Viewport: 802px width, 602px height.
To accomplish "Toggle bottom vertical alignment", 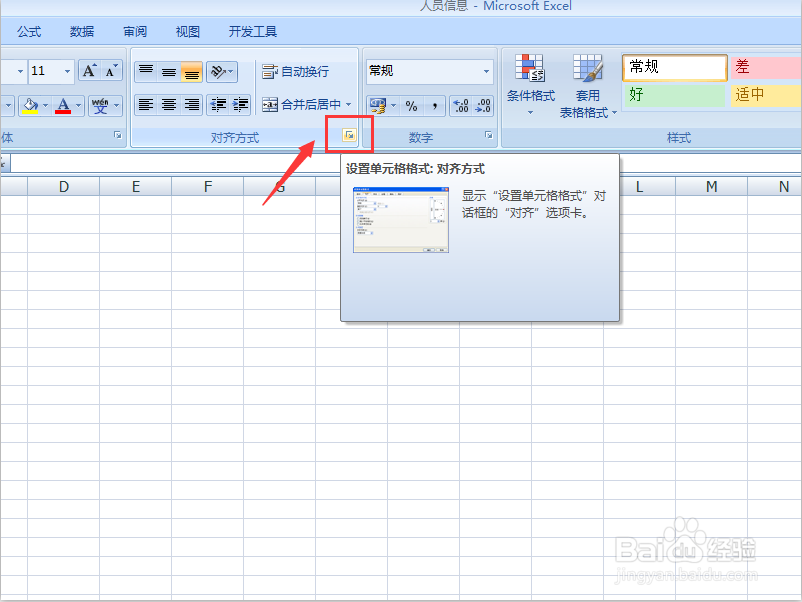I will (192, 72).
